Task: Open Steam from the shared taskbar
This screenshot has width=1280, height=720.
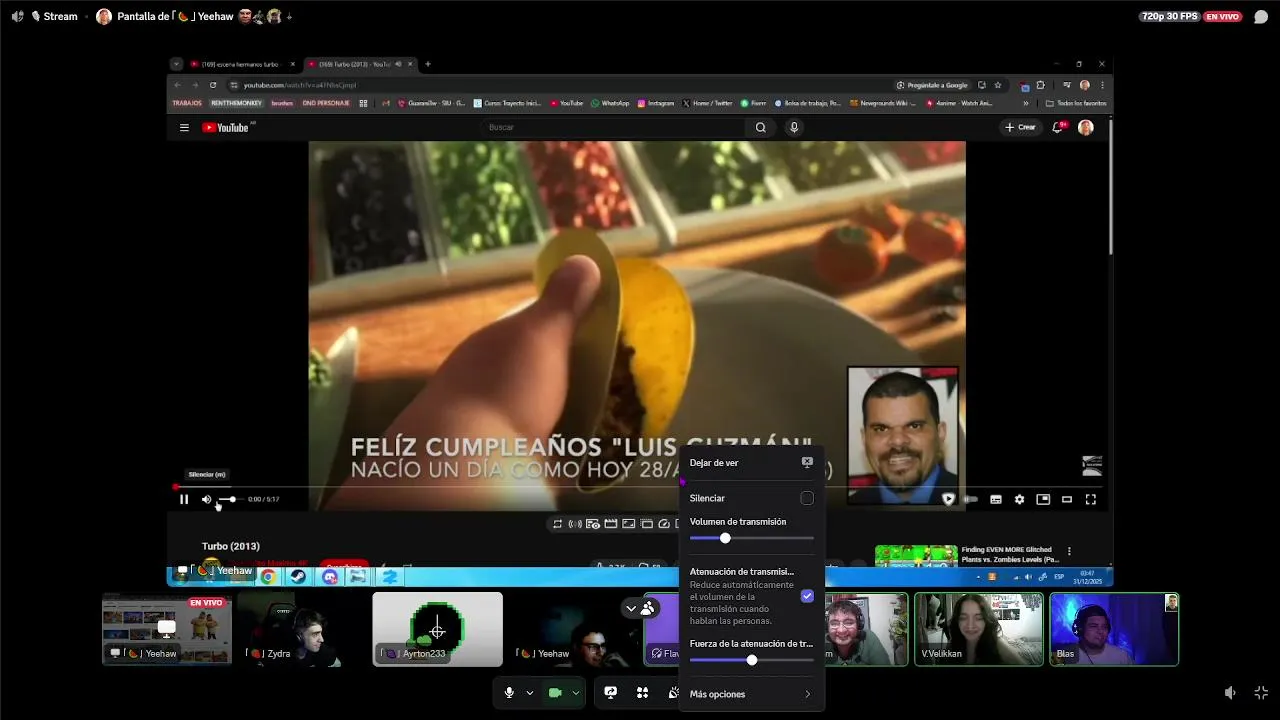Action: pyautogui.click(x=298, y=576)
